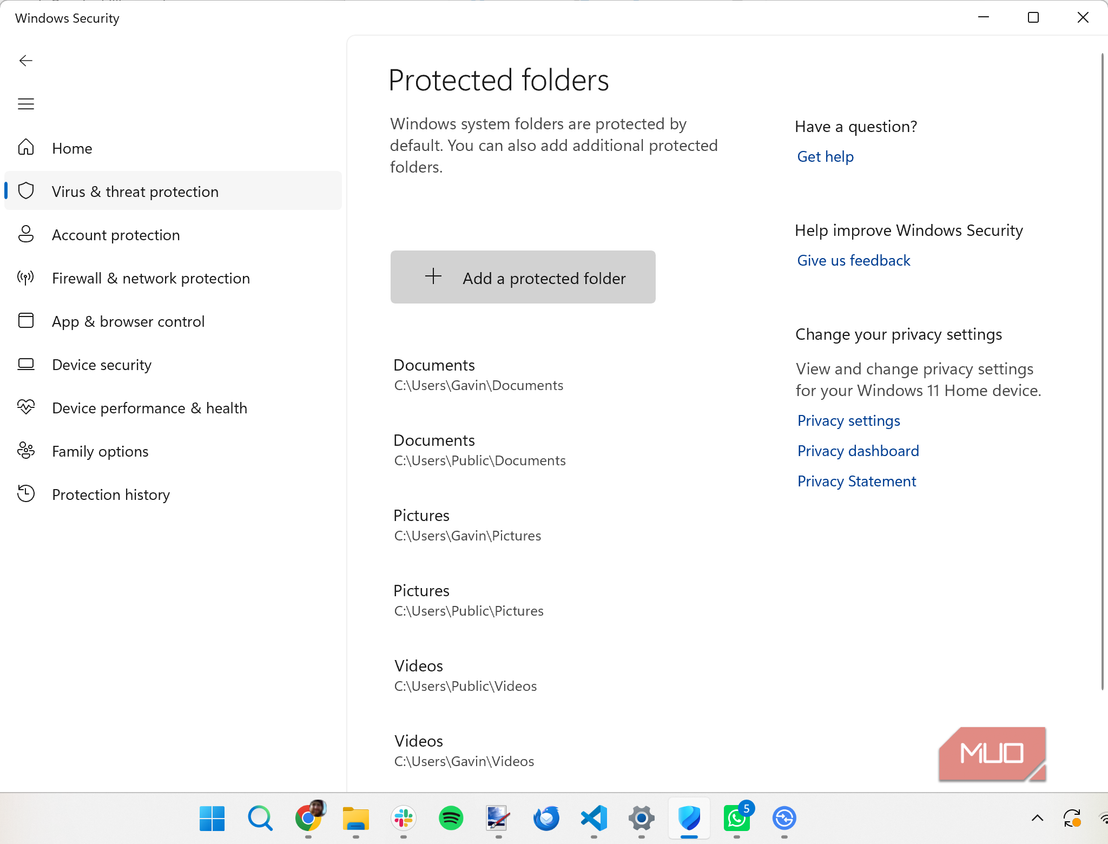Click the Device security laptop icon
This screenshot has height=844, width=1108.
coord(26,364)
